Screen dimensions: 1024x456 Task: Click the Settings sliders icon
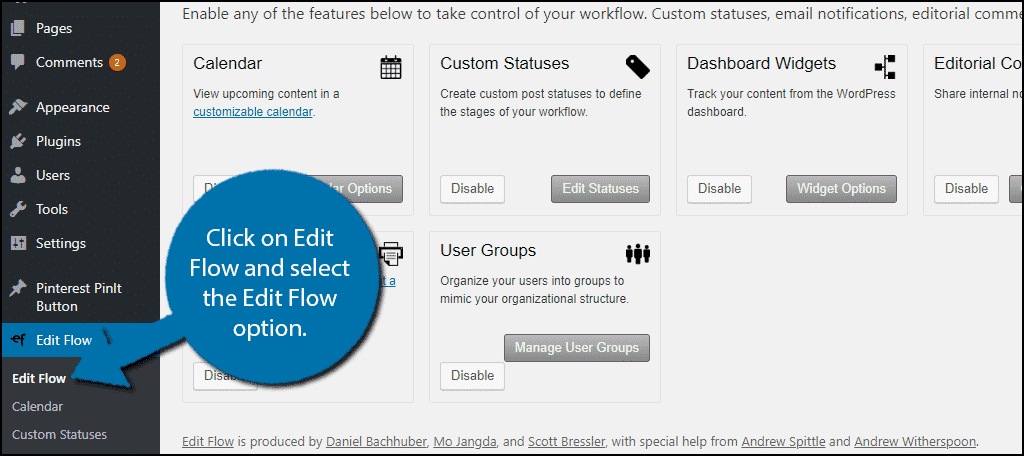click(x=18, y=243)
